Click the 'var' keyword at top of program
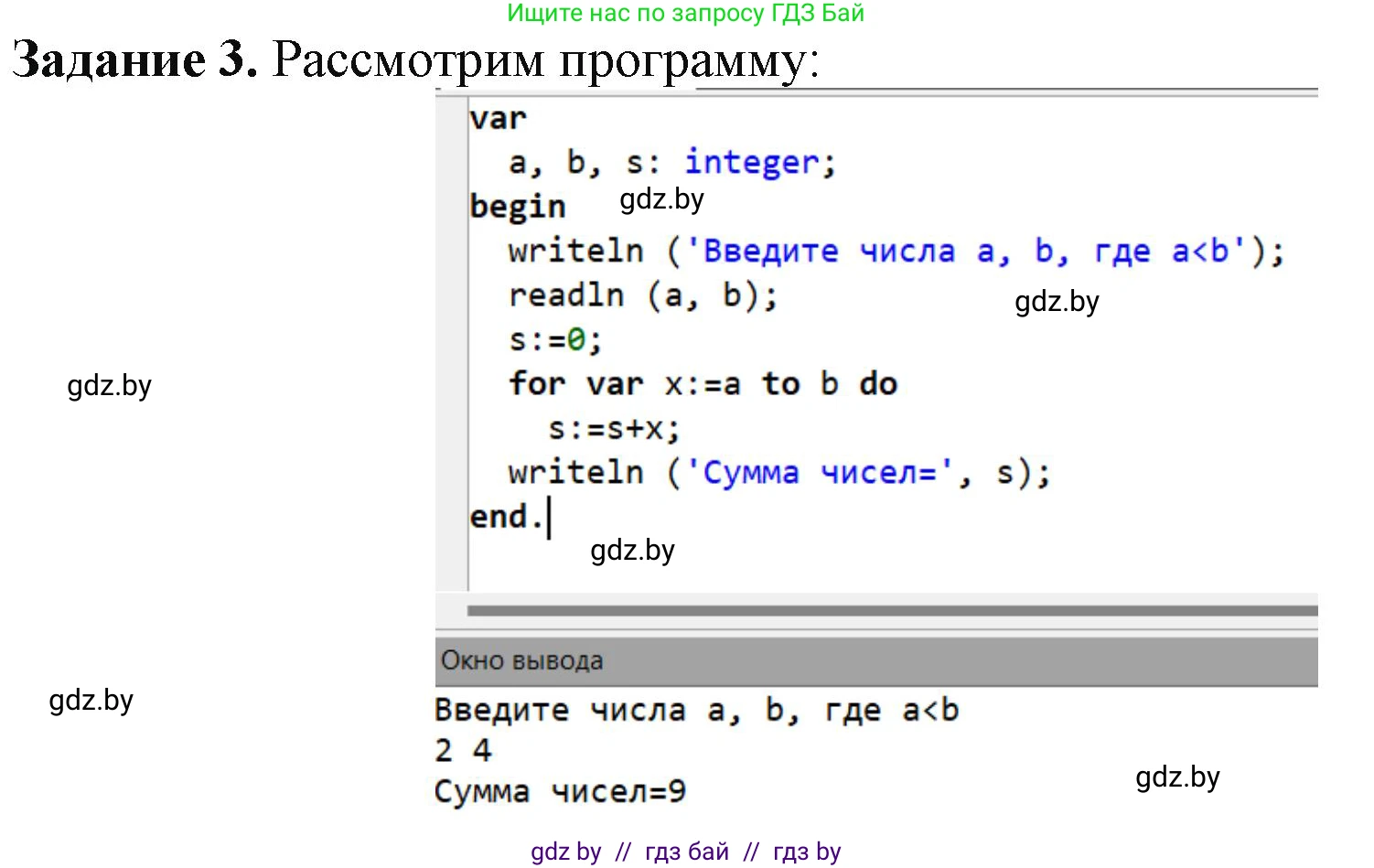This screenshot has width=1374, height=868. tap(498, 117)
